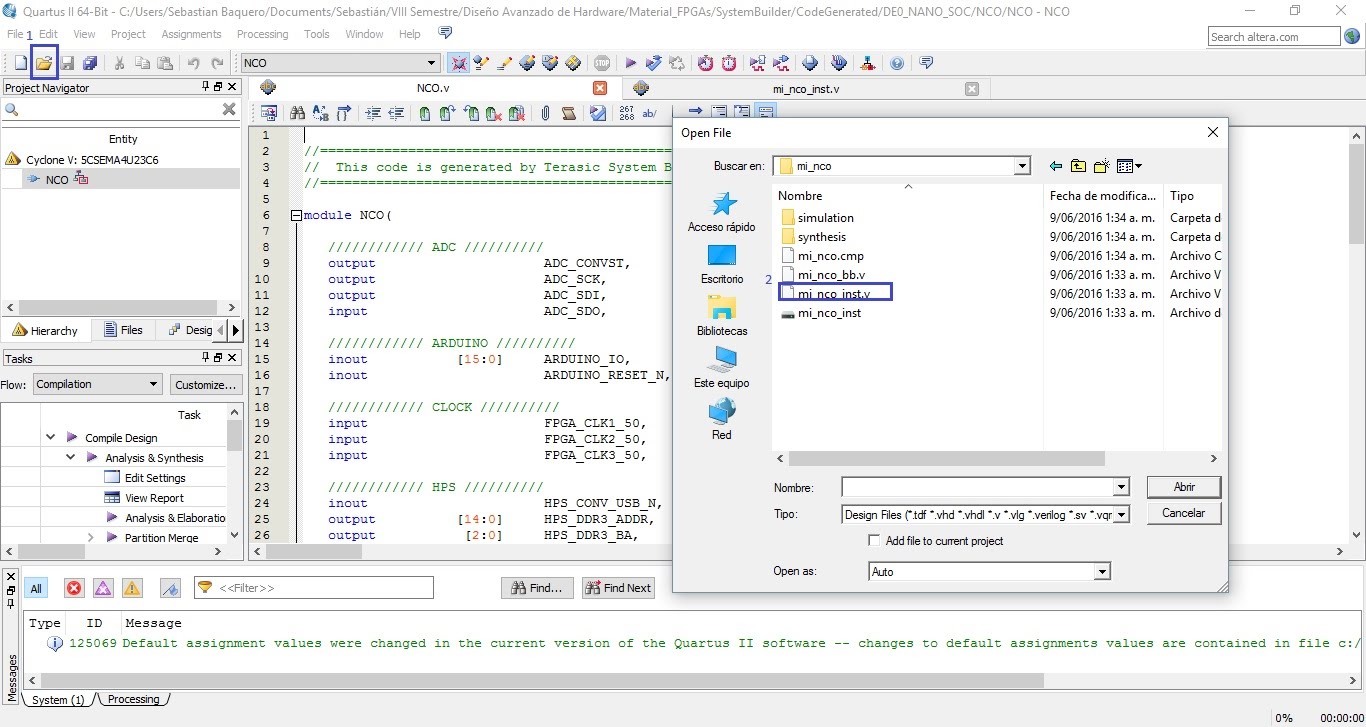
Task: Click the Customize... button
Action: coord(205,384)
